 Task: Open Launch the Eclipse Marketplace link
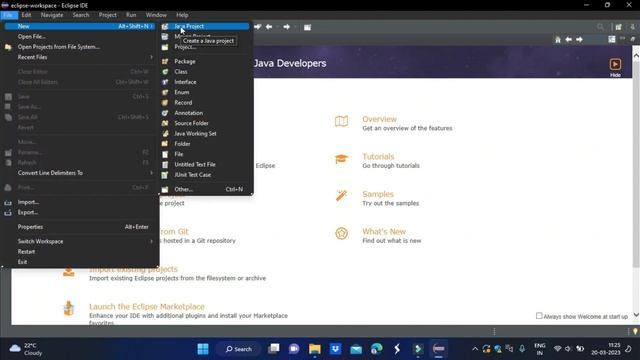pyautogui.click(x=147, y=307)
